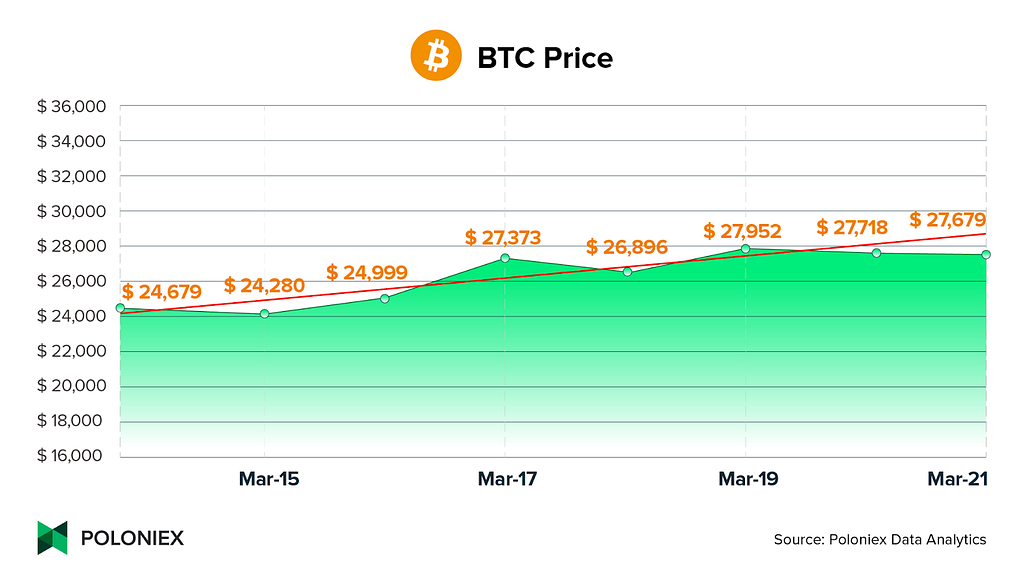Click the $27,679 price label
Viewport: 1024px width, 576px height.
pos(947,219)
